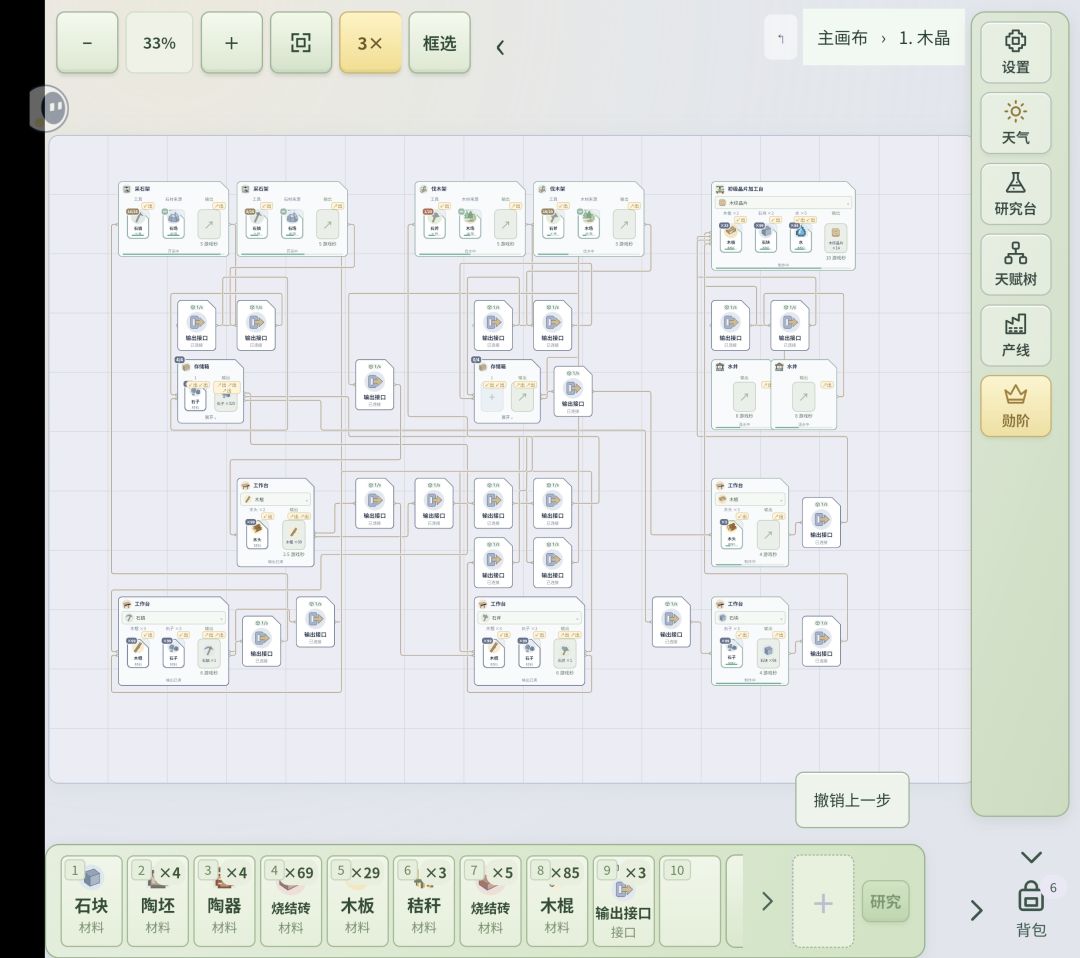Open the 天赋树 talent tree
The height and width of the screenshot is (958, 1080).
[x=1015, y=265]
